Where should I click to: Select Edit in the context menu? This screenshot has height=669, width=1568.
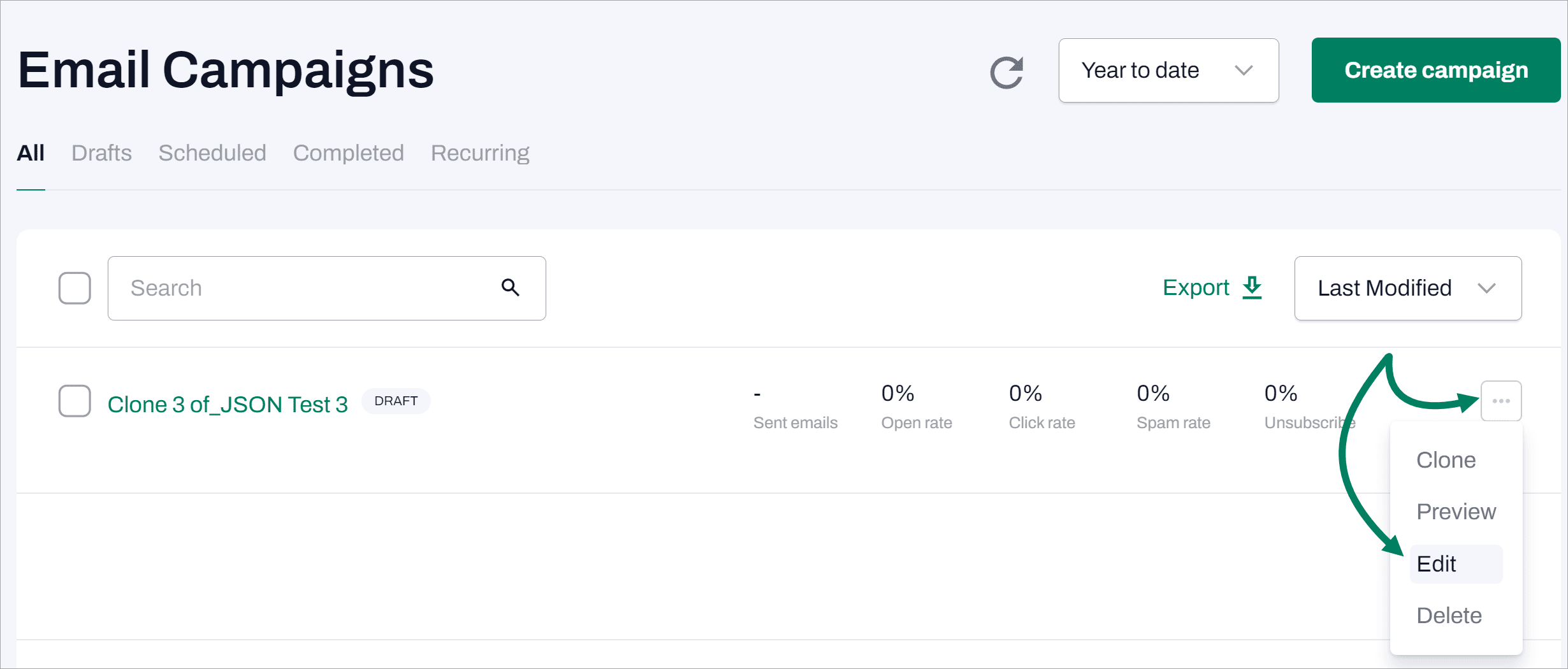click(1437, 564)
